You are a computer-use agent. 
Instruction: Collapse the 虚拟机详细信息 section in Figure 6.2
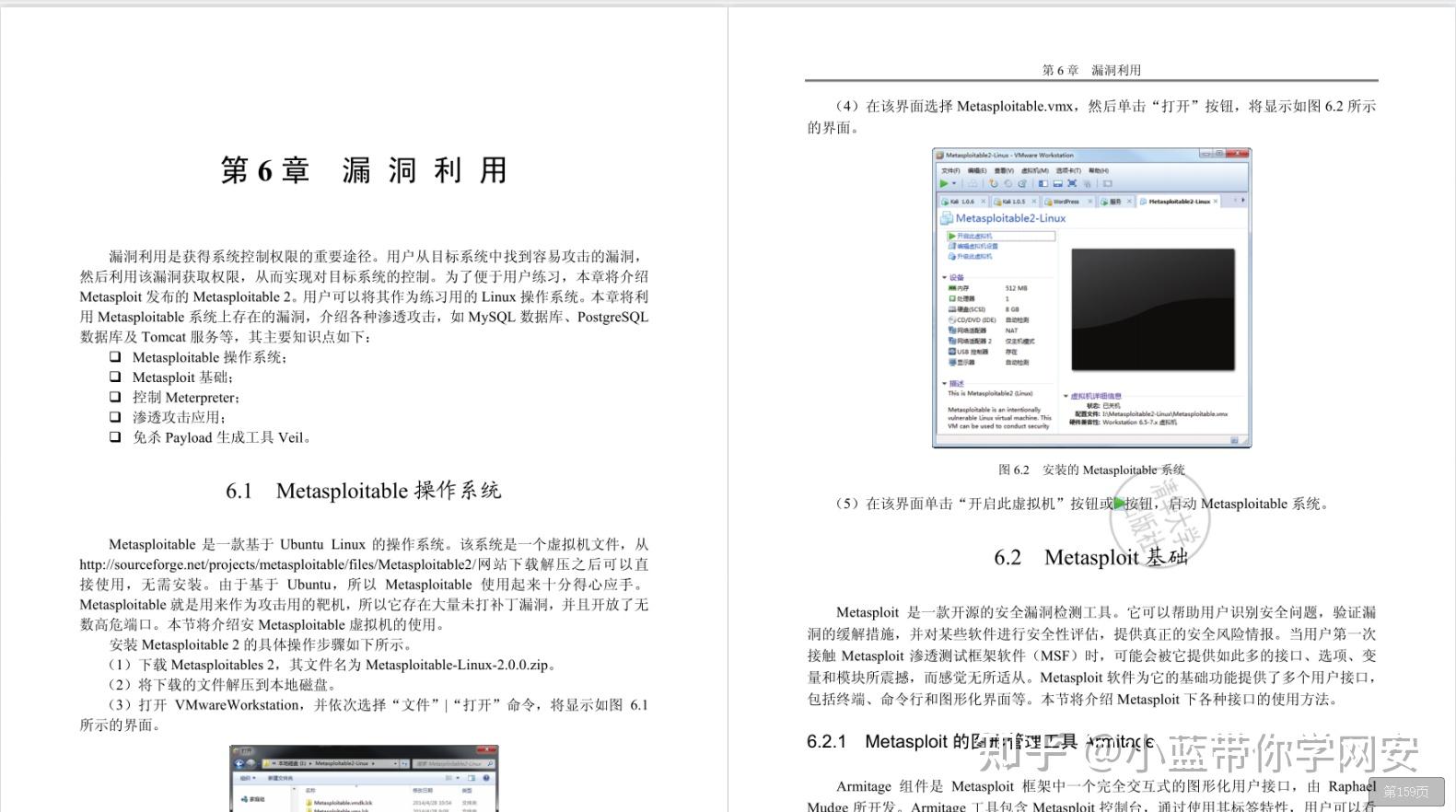[1066, 396]
